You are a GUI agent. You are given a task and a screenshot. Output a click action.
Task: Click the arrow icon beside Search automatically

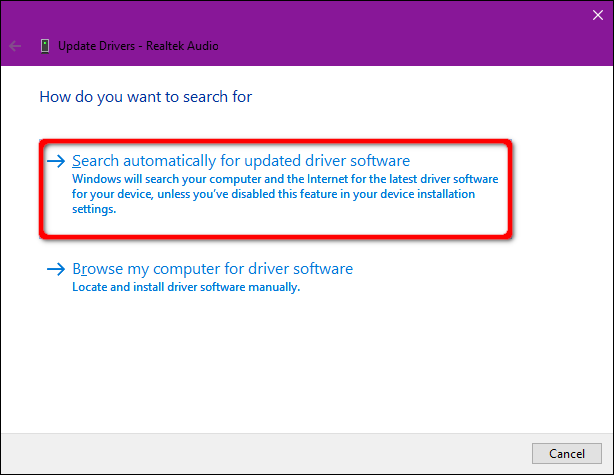(56, 161)
